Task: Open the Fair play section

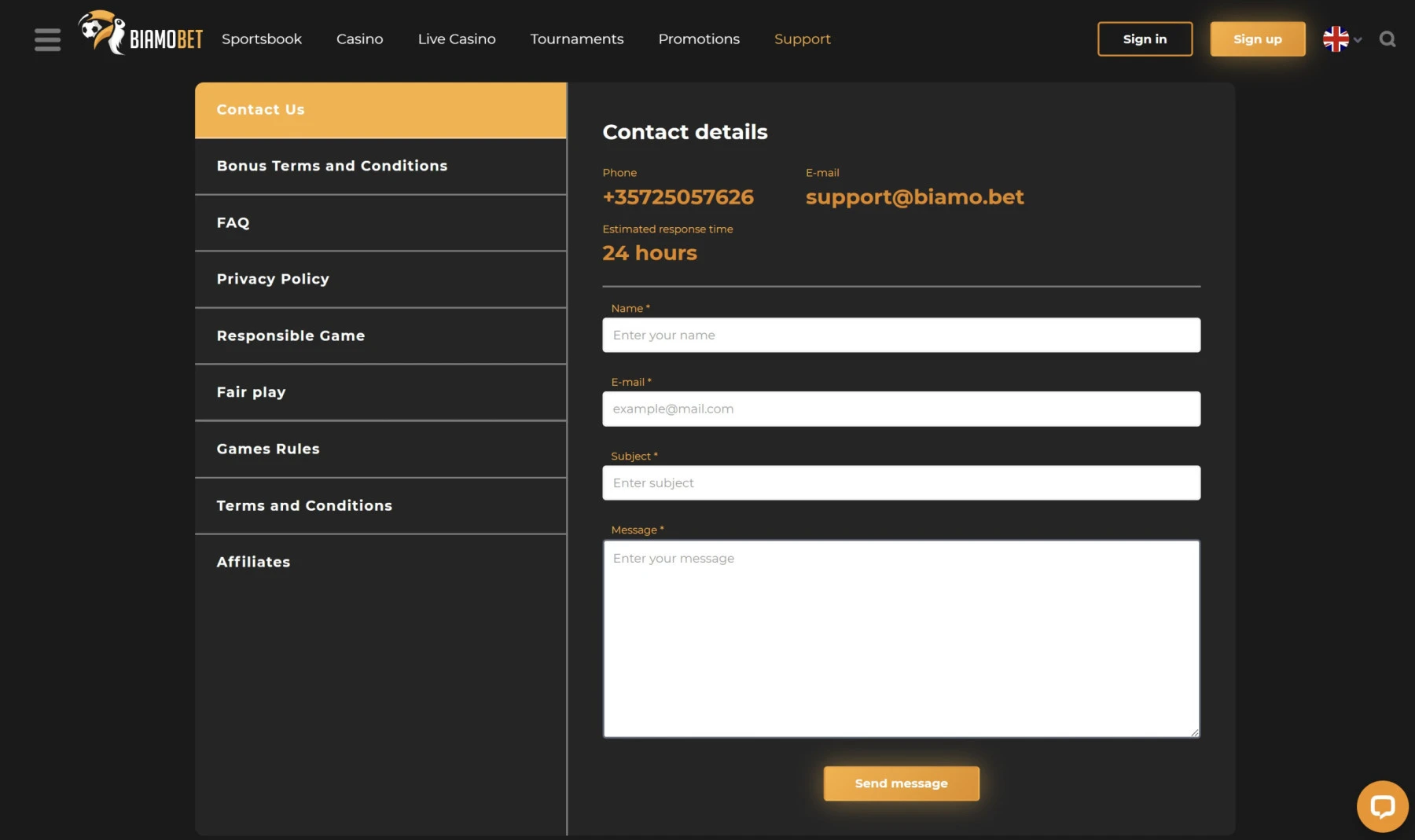Action: tap(380, 393)
